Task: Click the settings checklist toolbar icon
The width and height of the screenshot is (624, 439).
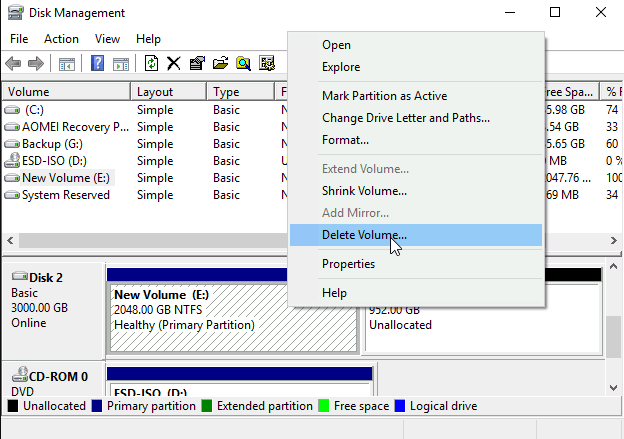Action: pos(267,63)
